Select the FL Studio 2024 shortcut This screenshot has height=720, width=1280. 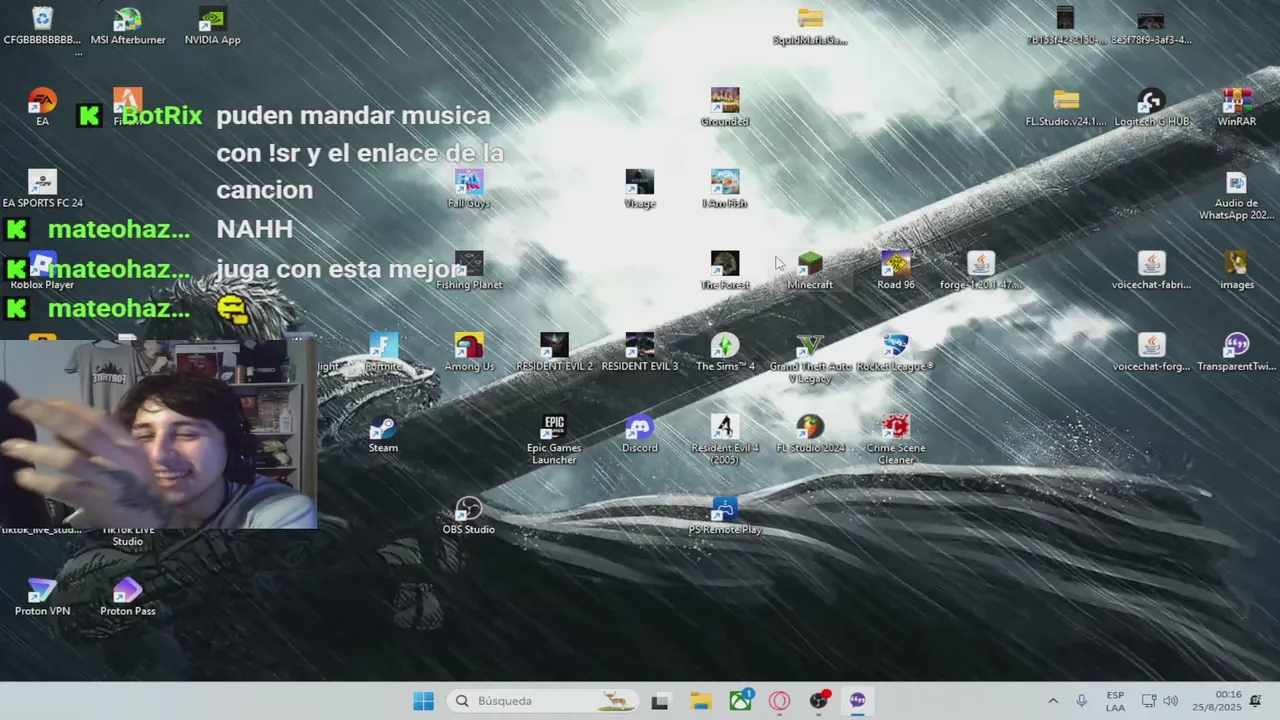[810, 434]
